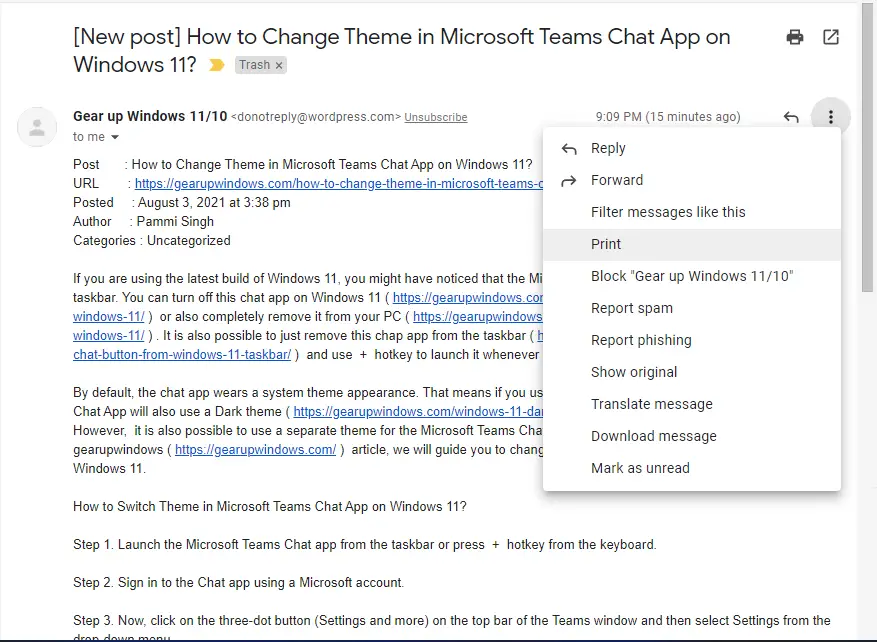The height and width of the screenshot is (642, 877).
Task: Choose Report spam
Action: click(692, 308)
